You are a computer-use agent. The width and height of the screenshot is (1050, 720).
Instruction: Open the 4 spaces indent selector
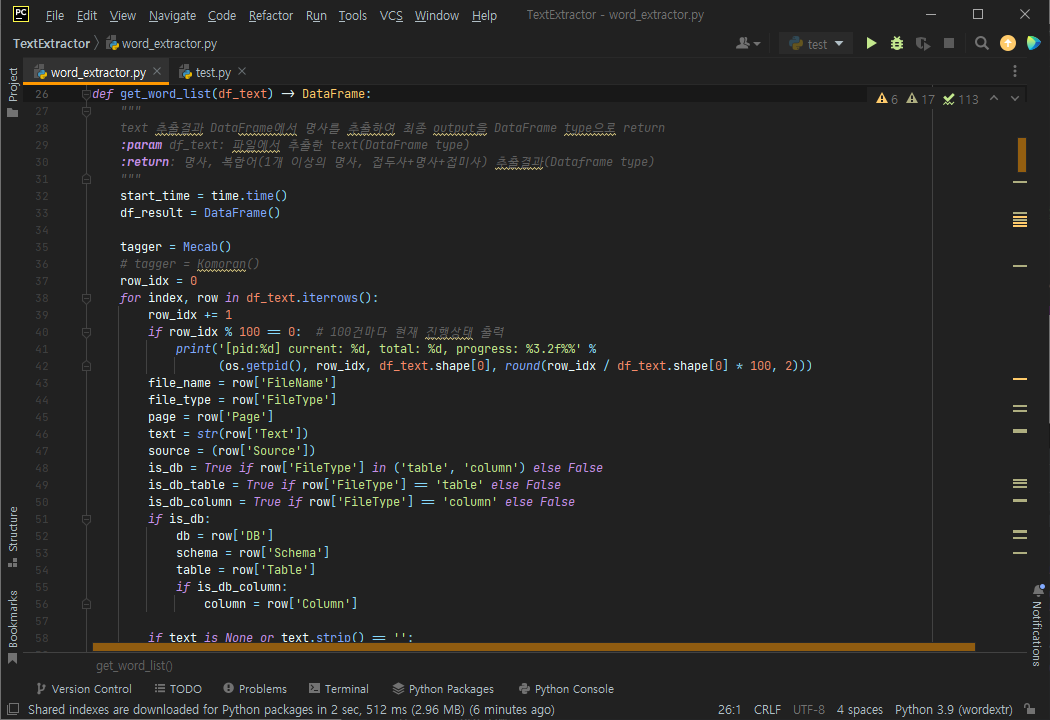(x=860, y=709)
